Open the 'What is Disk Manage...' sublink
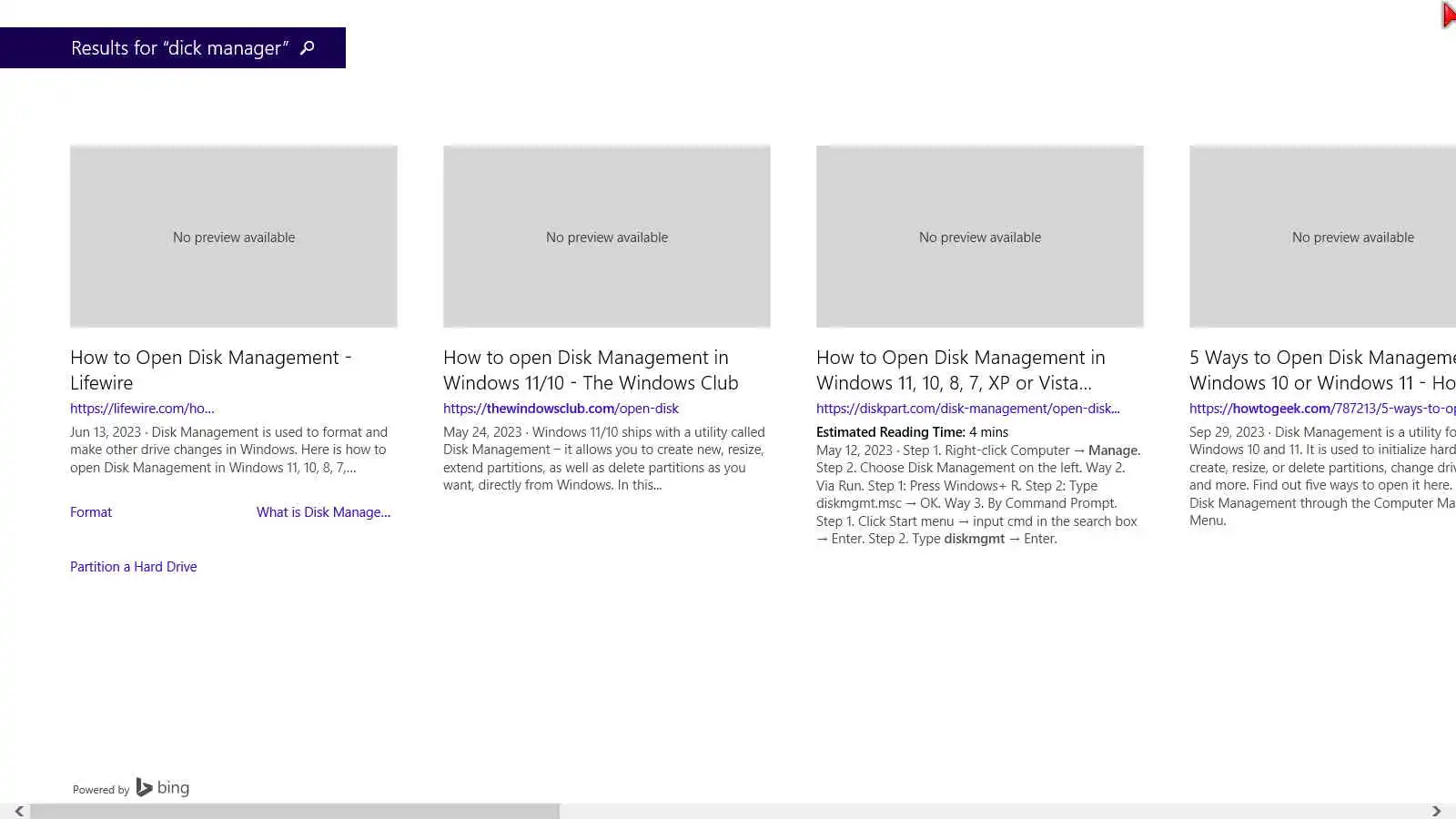 coord(323,512)
